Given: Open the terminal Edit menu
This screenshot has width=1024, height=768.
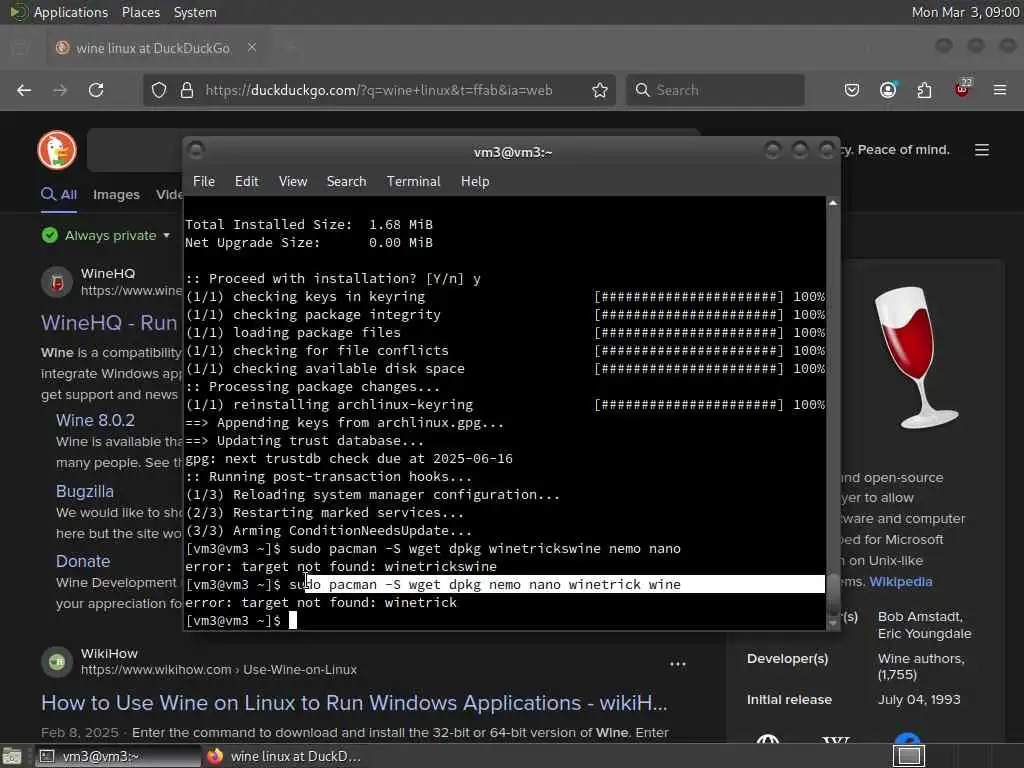Looking at the screenshot, I should (246, 182).
